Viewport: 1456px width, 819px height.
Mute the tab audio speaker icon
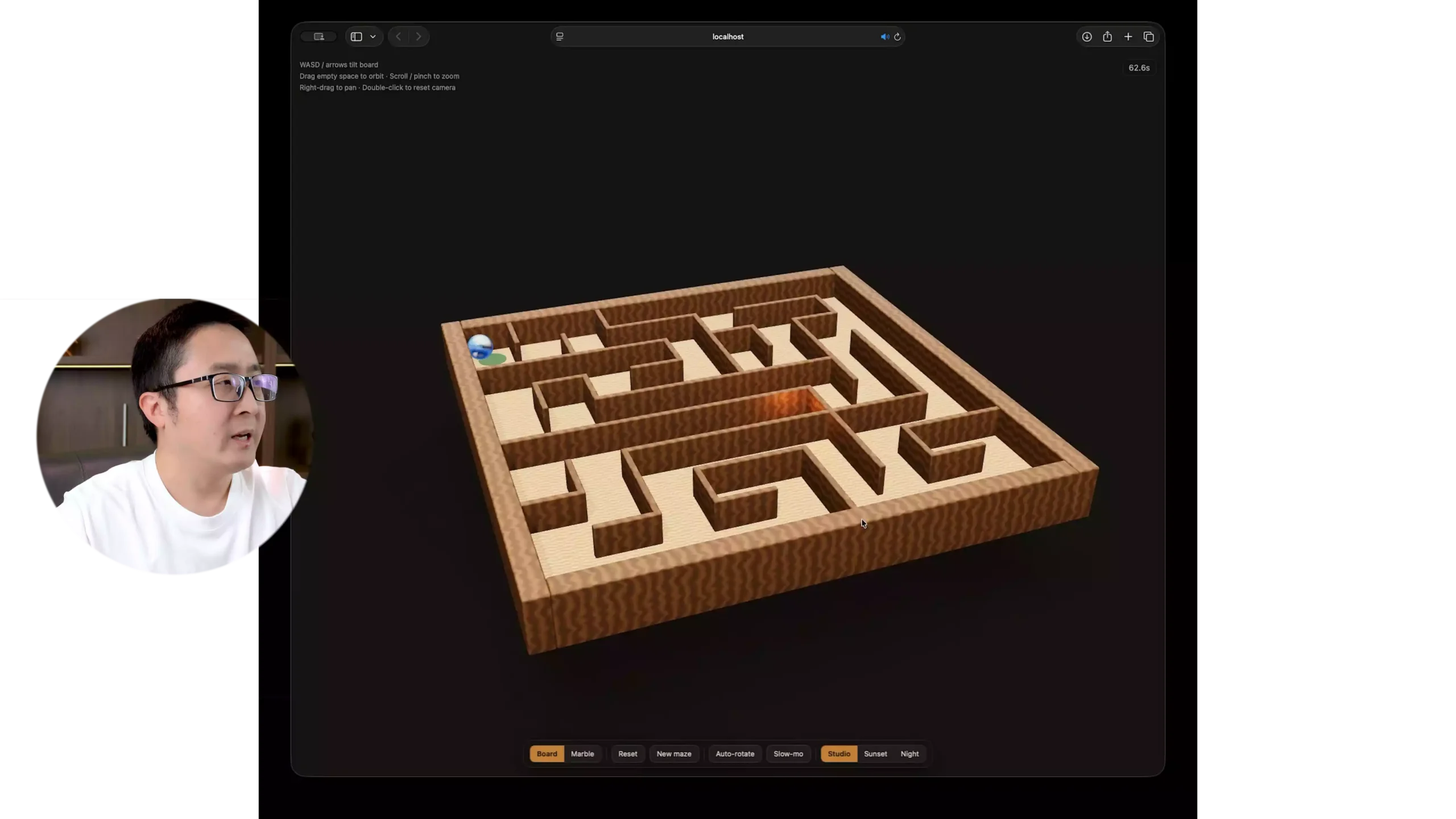[x=884, y=36]
